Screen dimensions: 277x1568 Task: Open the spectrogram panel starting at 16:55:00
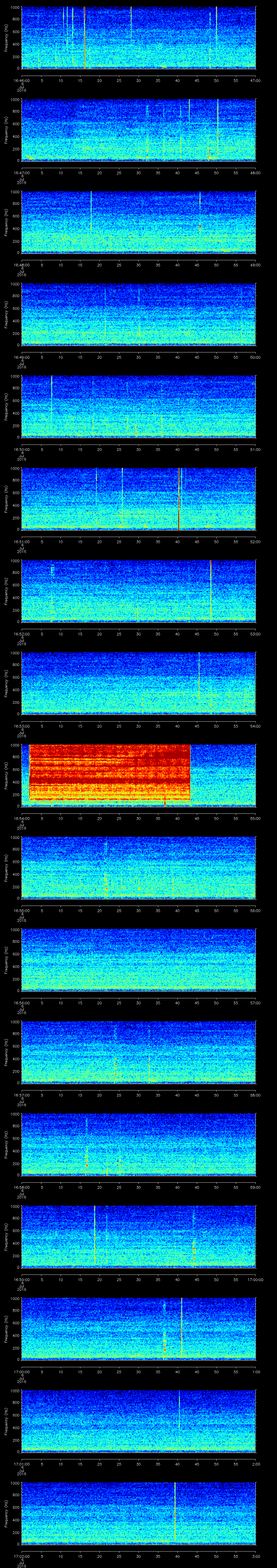click(x=138, y=868)
